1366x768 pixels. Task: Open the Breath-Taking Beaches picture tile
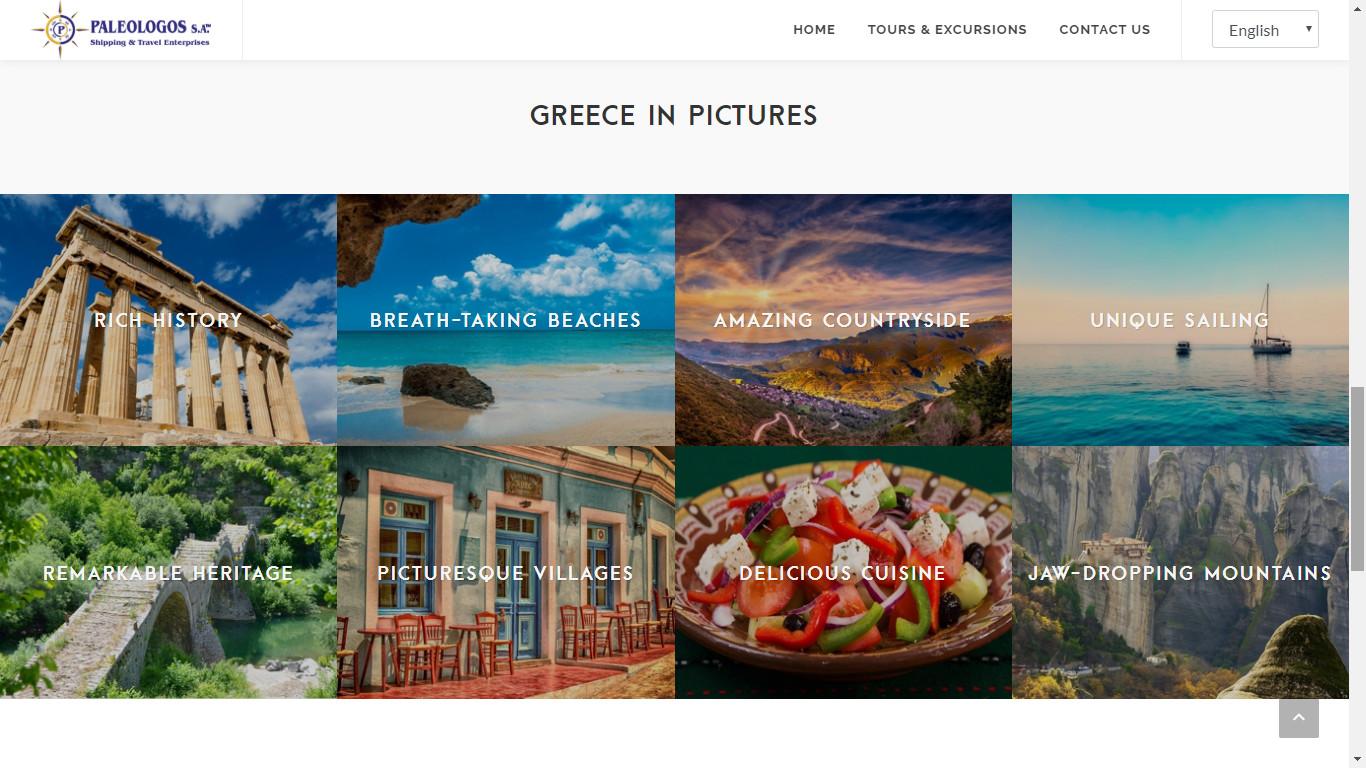(x=506, y=320)
